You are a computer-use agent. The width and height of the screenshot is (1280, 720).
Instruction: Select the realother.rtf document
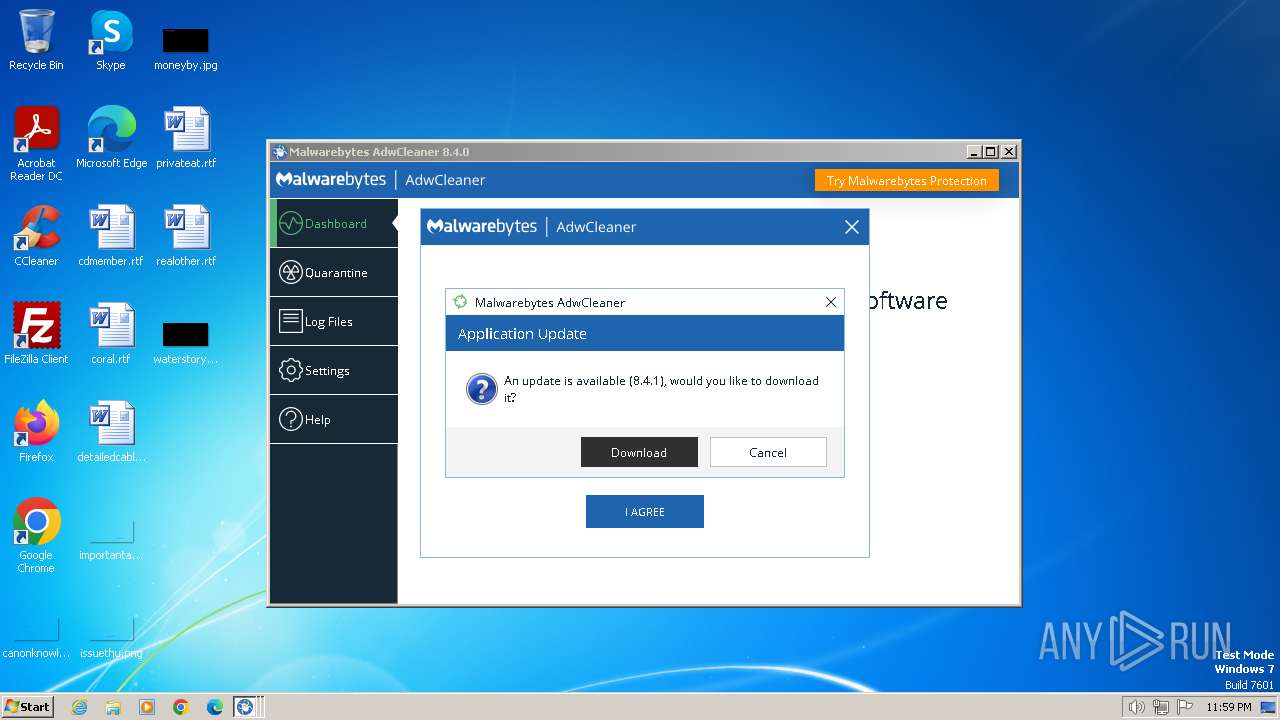click(x=186, y=235)
